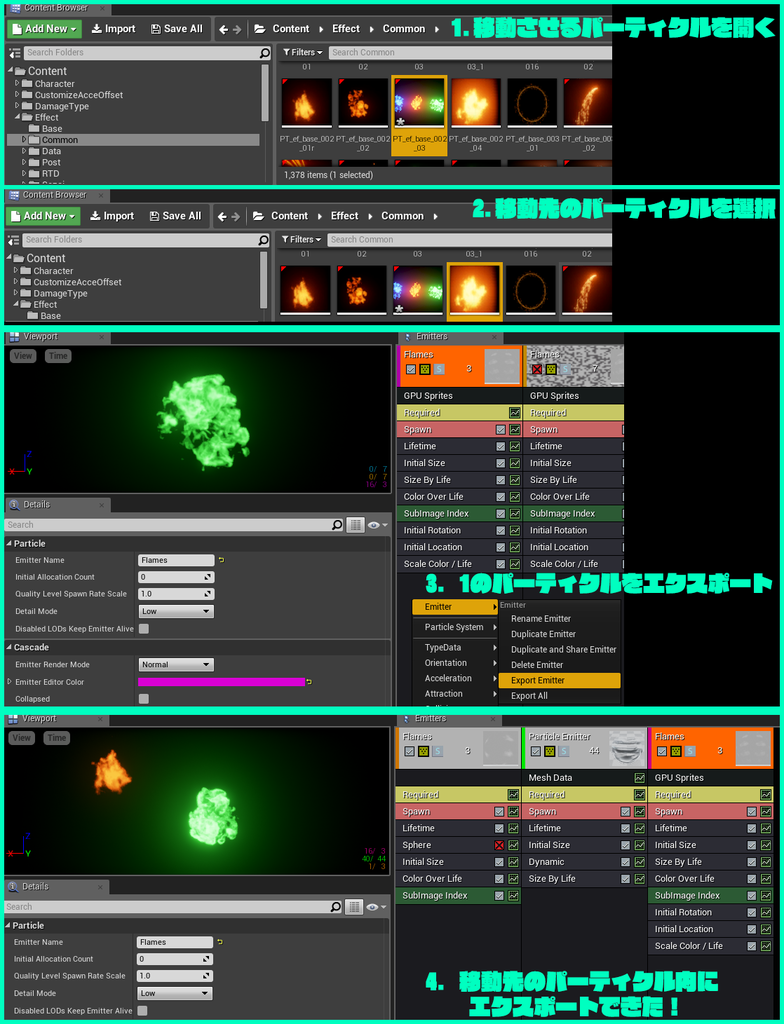The height and width of the screenshot is (1024, 784).
Task: Toggle the Dynamic module checkbox
Action: point(625,862)
